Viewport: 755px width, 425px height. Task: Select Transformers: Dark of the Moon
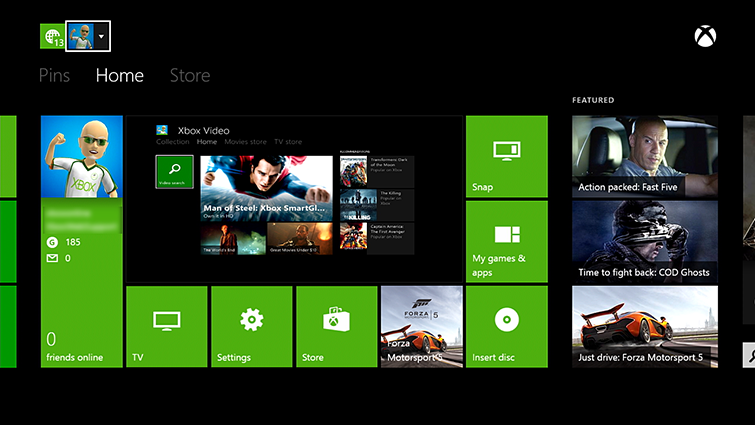[x=377, y=171]
